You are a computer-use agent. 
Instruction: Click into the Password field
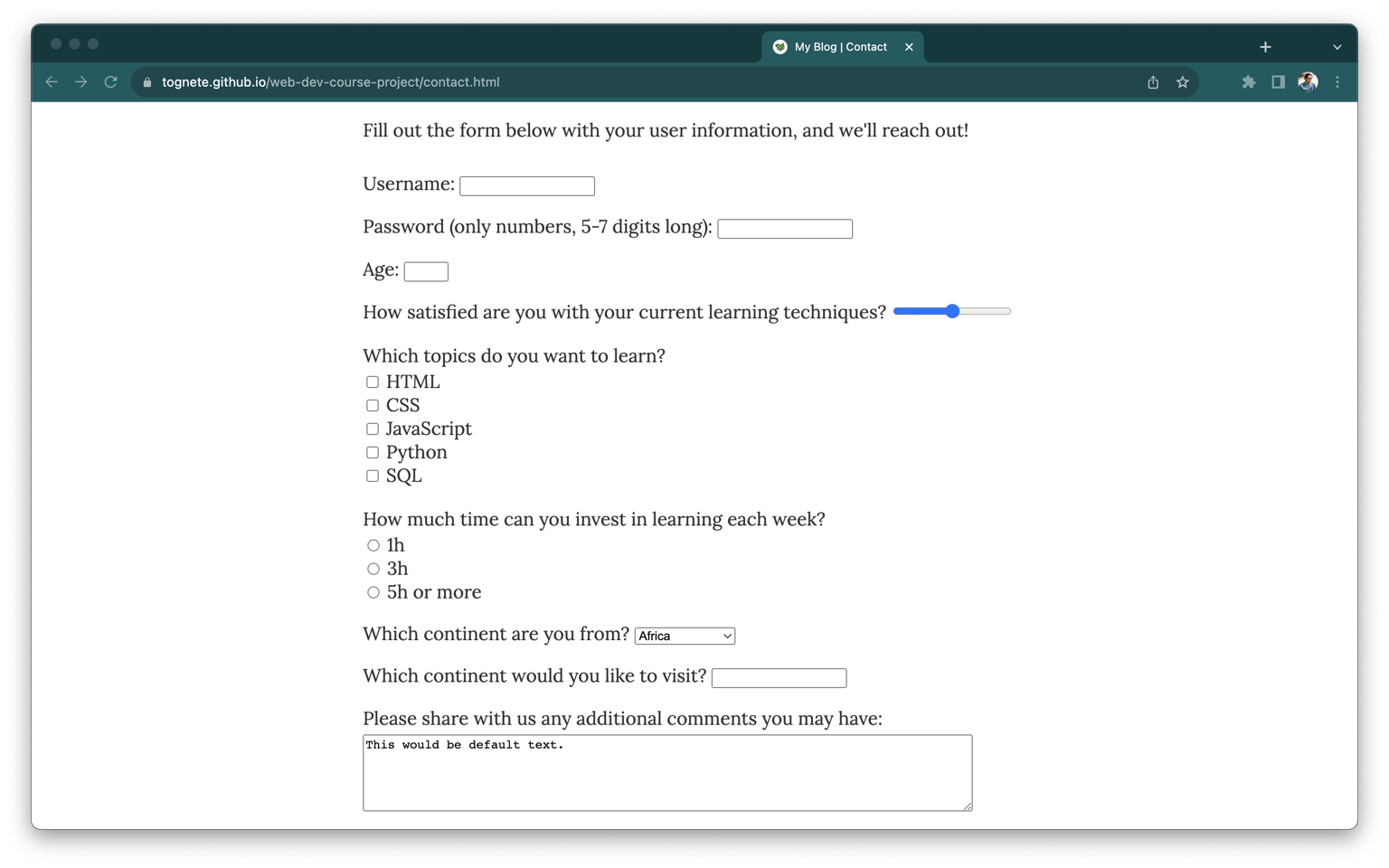click(785, 229)
